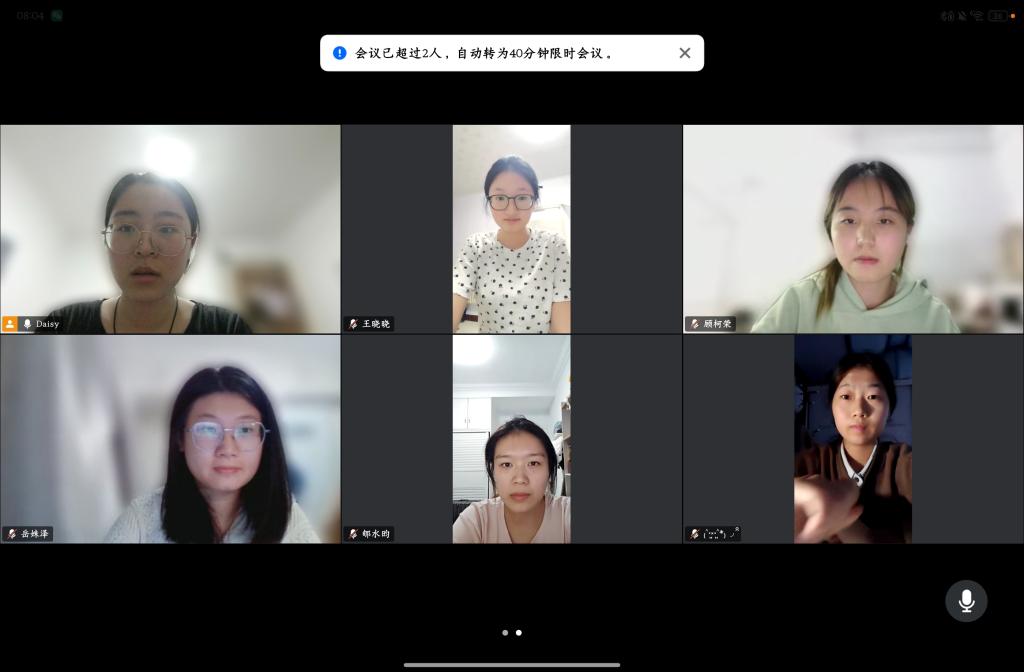The width and height of the screenshot is (1024, 672).
Task: Tap the battery indicator in the status bar
Action: coord(998,16)
